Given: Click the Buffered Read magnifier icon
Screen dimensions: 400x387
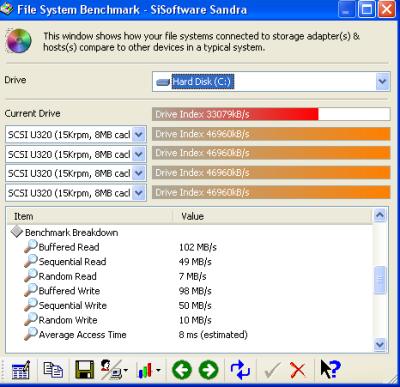Looking at the screenshot, I should point(31,247).
